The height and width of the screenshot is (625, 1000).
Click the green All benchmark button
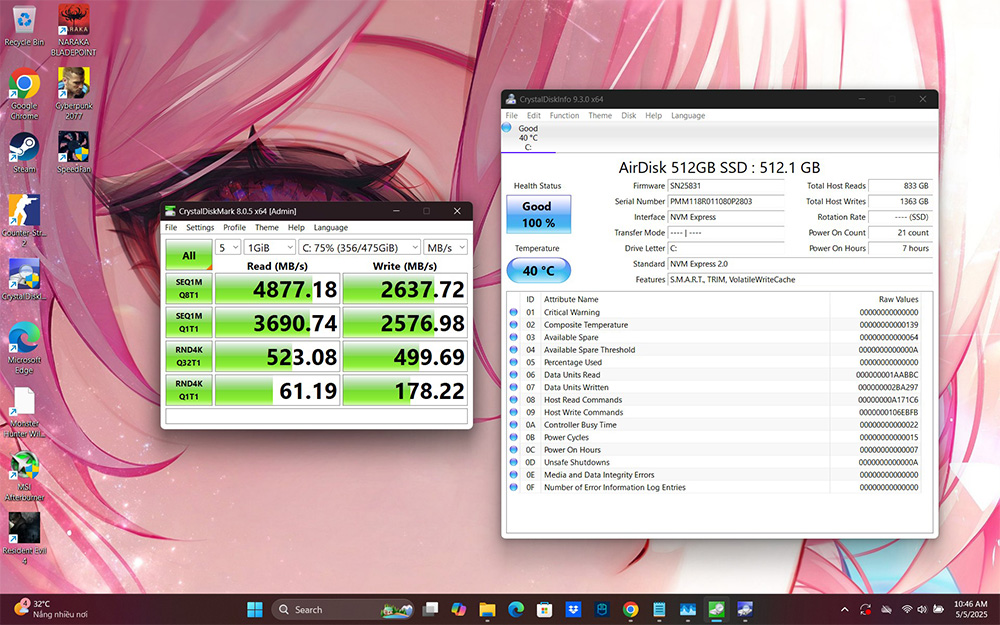pyautogui.click(x=189, y=255)
